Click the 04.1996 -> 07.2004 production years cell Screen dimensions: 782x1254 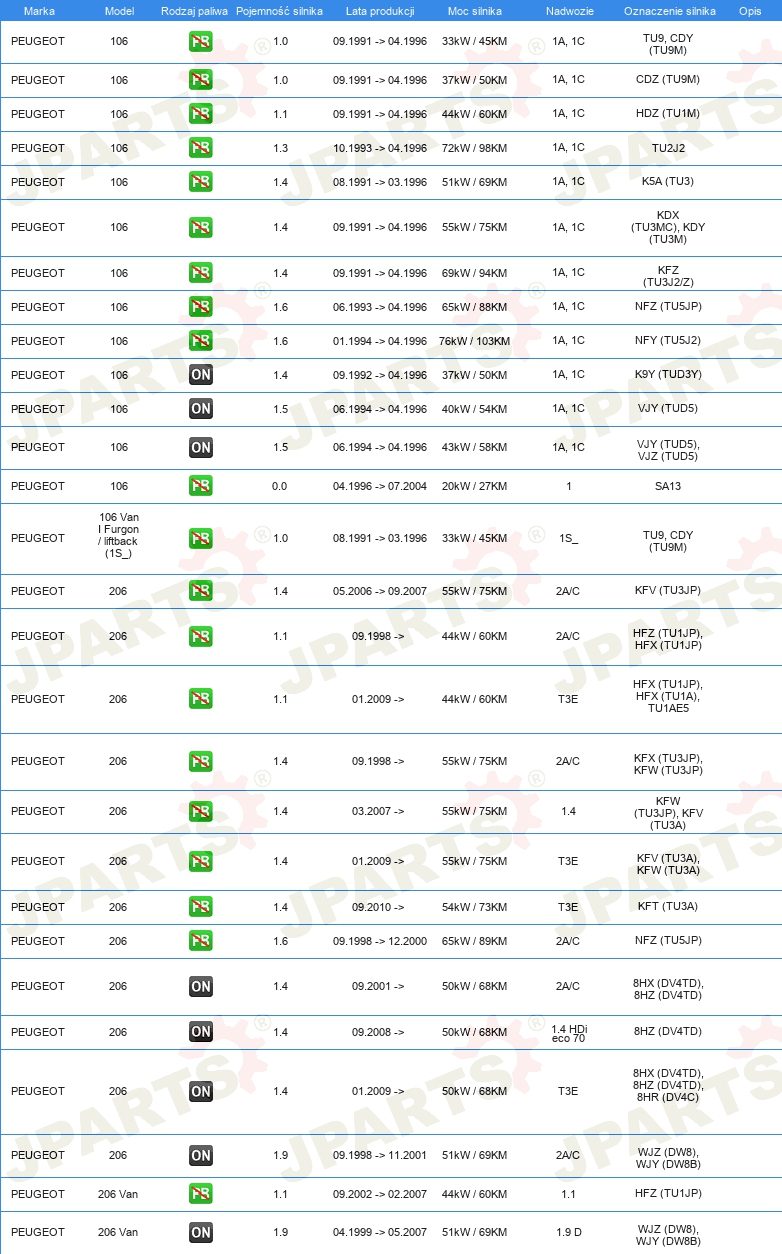pos(380,486)
